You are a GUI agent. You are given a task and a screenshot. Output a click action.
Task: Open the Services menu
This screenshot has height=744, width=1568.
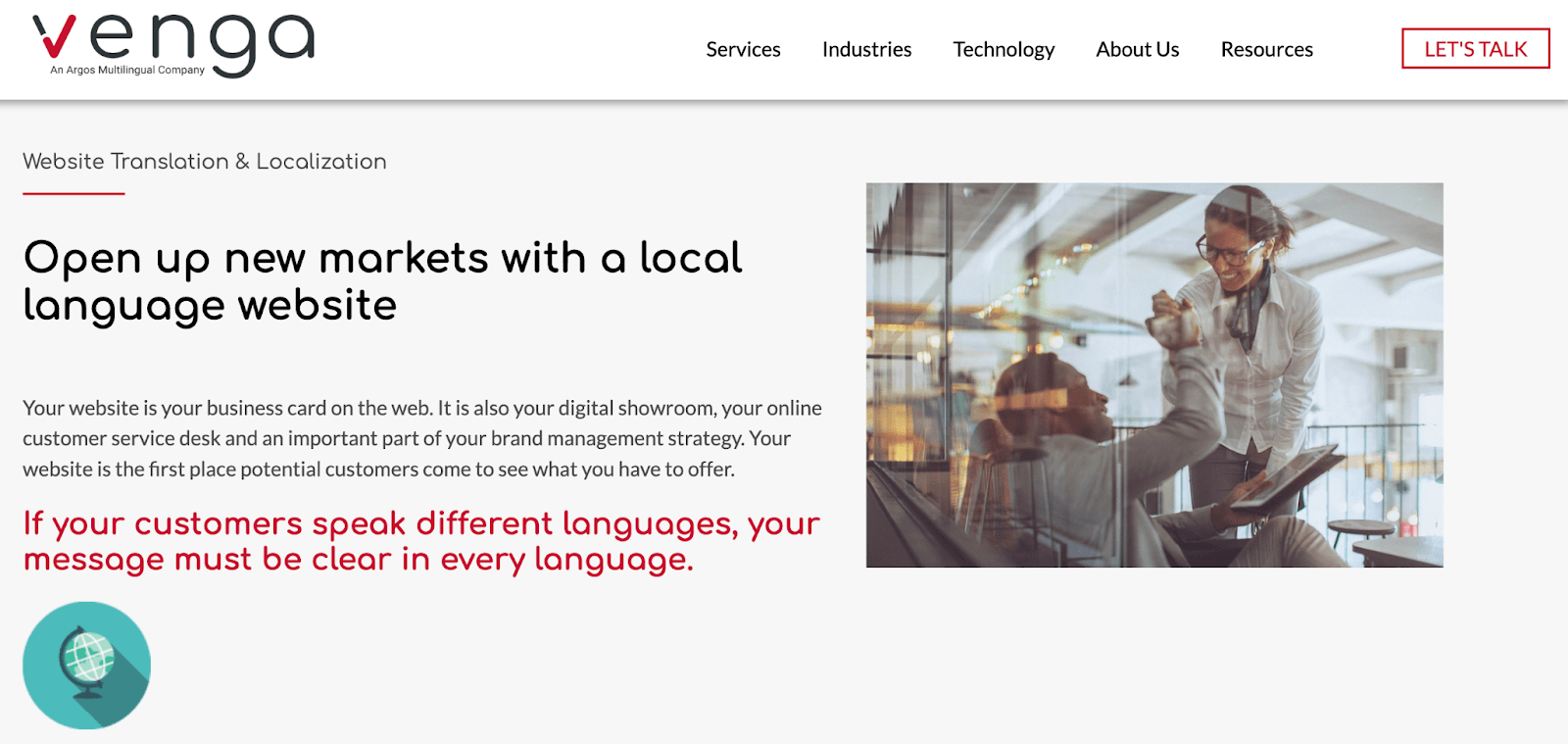click(x=743, y=49)
